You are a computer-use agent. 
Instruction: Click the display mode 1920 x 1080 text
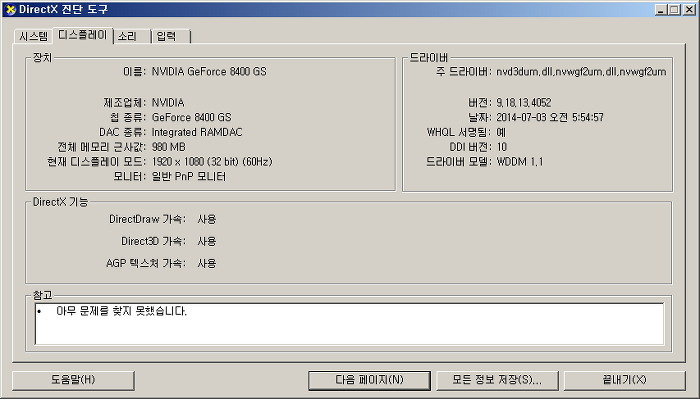pyautogui.click(x=212, y=162)
